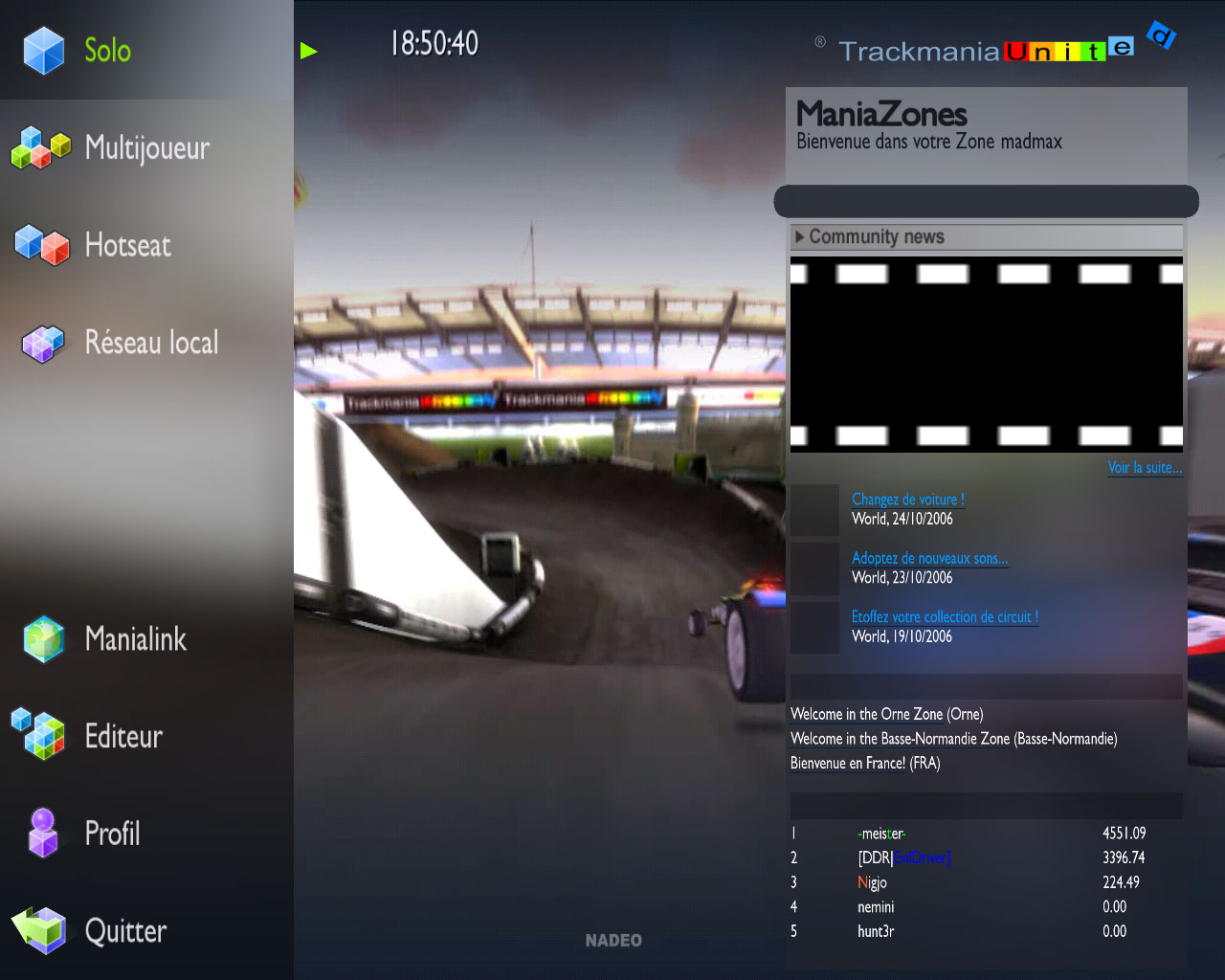Click 'Welcome in the Orne Zone (Orne)'
The height and width of the screenshot is (980, 1225).
[887, 714]
